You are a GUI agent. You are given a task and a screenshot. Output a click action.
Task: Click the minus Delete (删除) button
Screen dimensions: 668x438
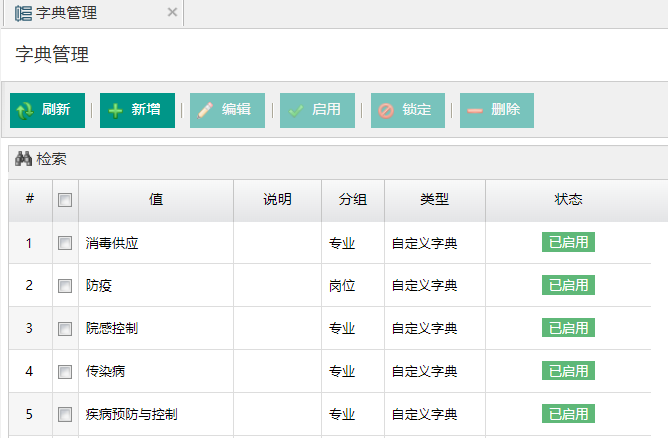tap(497, 110)
